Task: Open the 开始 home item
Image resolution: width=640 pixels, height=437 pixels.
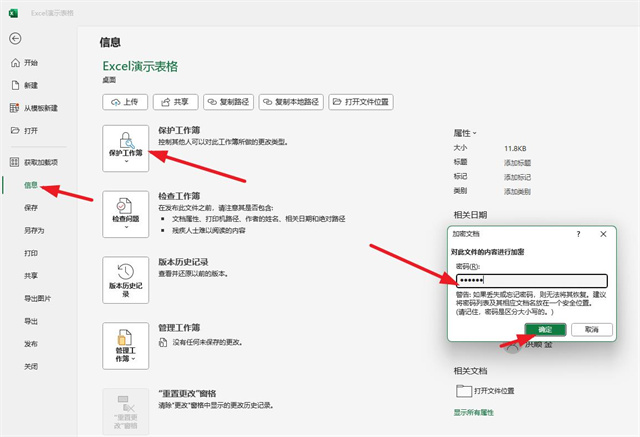Action: point(24,62)
